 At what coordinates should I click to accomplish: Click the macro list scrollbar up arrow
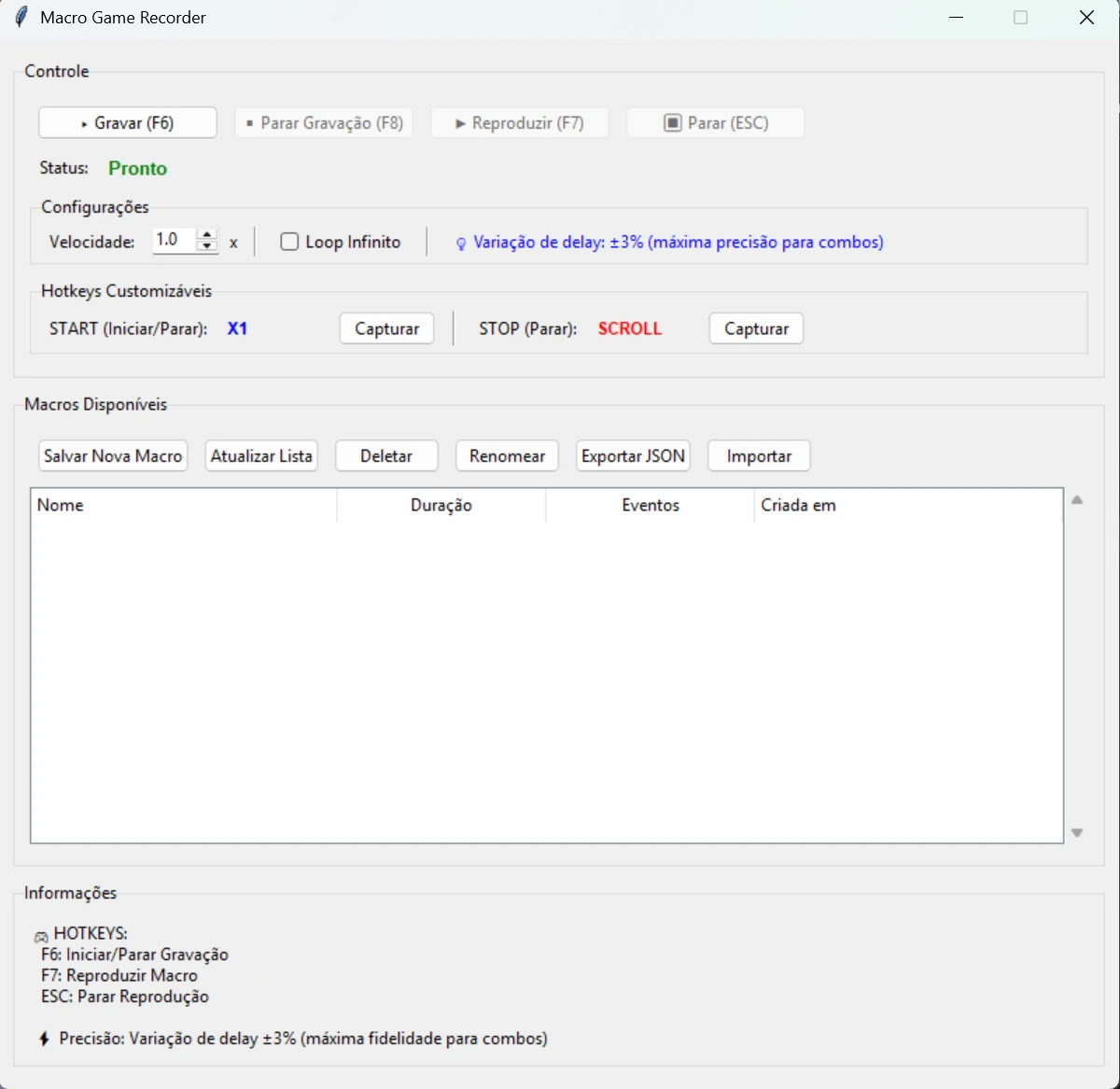1077,500
